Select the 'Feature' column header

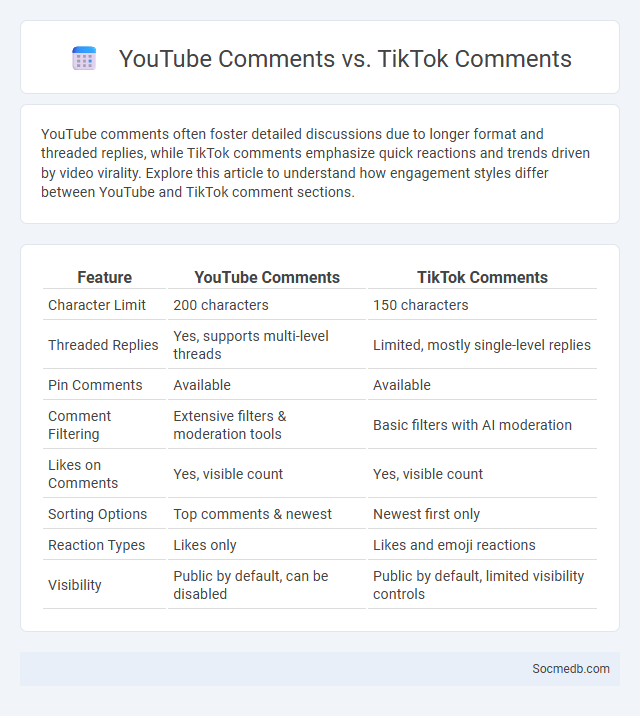105,277
